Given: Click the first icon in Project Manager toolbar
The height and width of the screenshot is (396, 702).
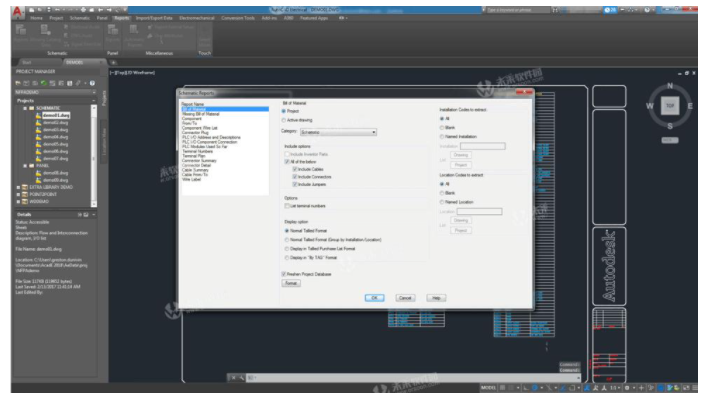Looking at the screenshot, I should 18,83.
